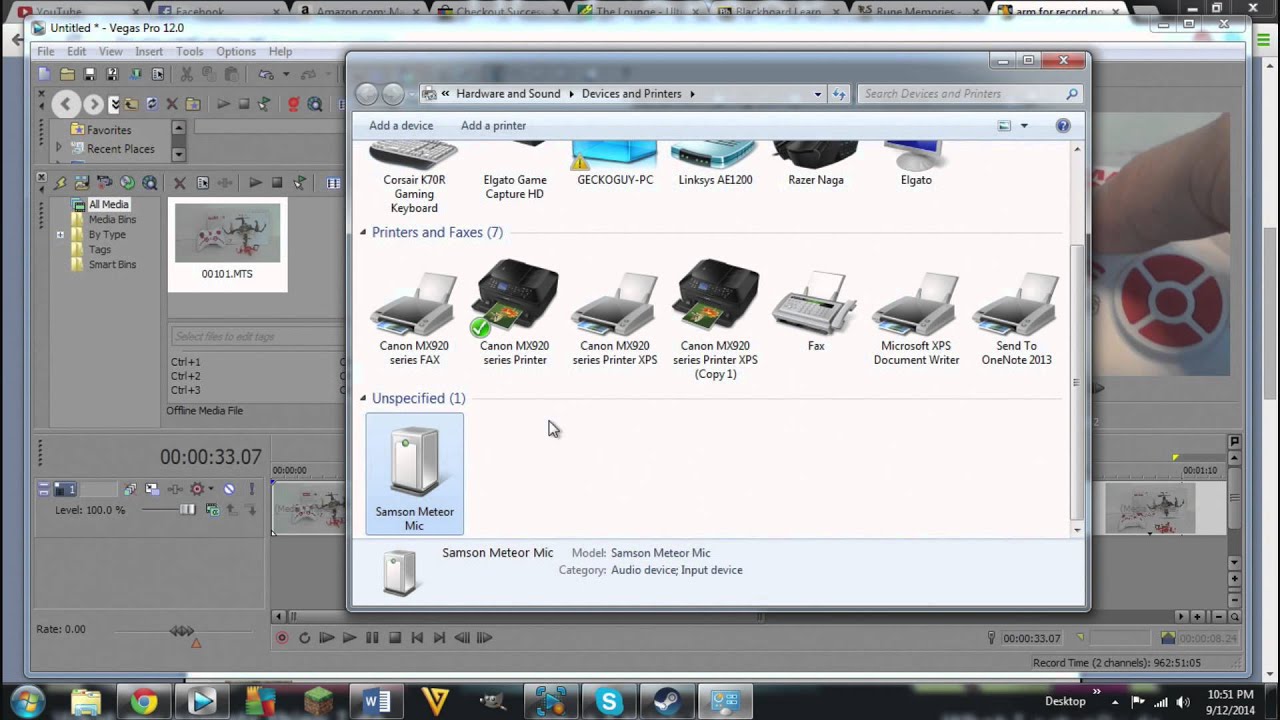Image resolution: width=1280 pixels, height=720 pixels.
Task: Open the Undo history dropdown arrow
Action: pyautogui.click(x=285, y=75)
